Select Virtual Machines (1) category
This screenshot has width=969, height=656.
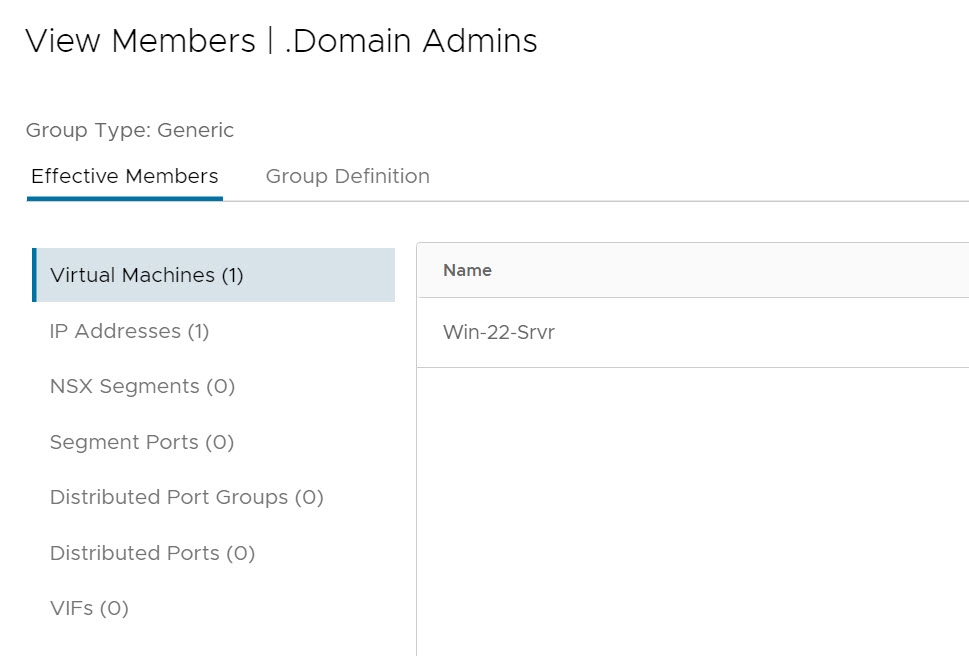click(147, 275)
